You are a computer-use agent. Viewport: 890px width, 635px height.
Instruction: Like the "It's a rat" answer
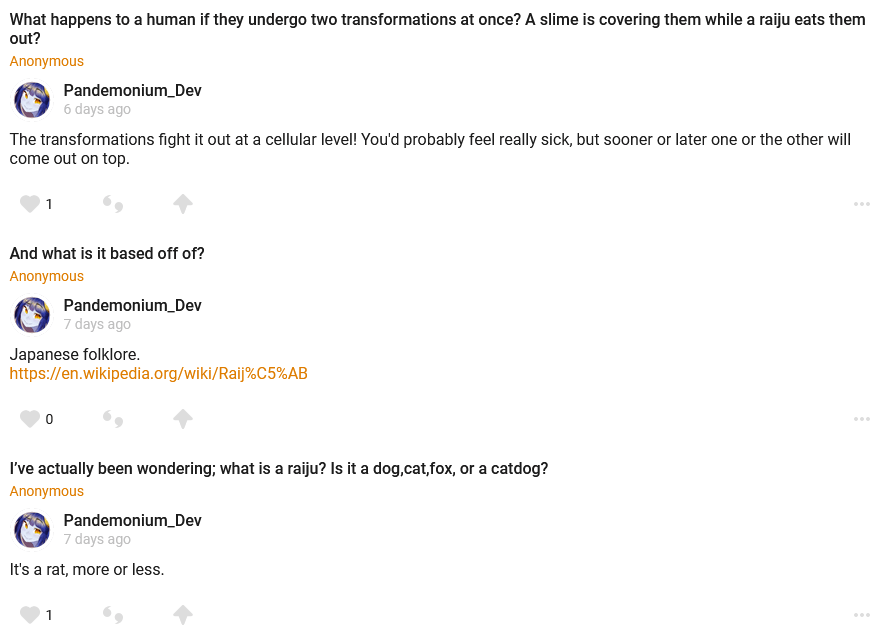[30, 615]
